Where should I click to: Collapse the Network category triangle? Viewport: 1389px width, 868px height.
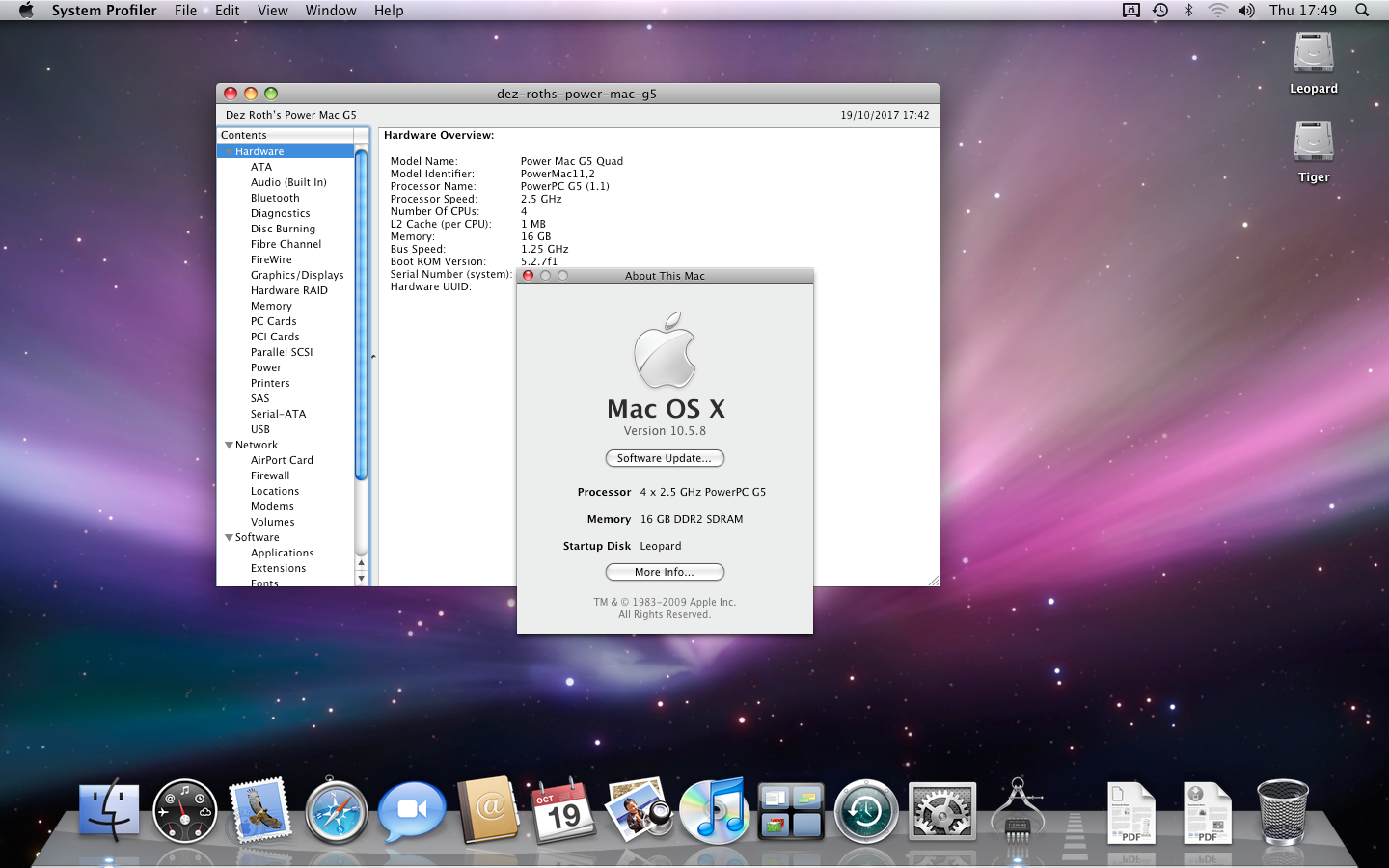click(x=229, y=445)
